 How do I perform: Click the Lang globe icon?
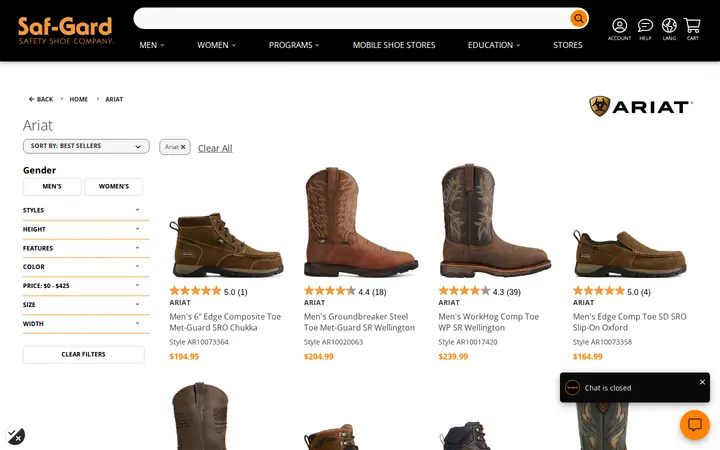coord(669,29)
